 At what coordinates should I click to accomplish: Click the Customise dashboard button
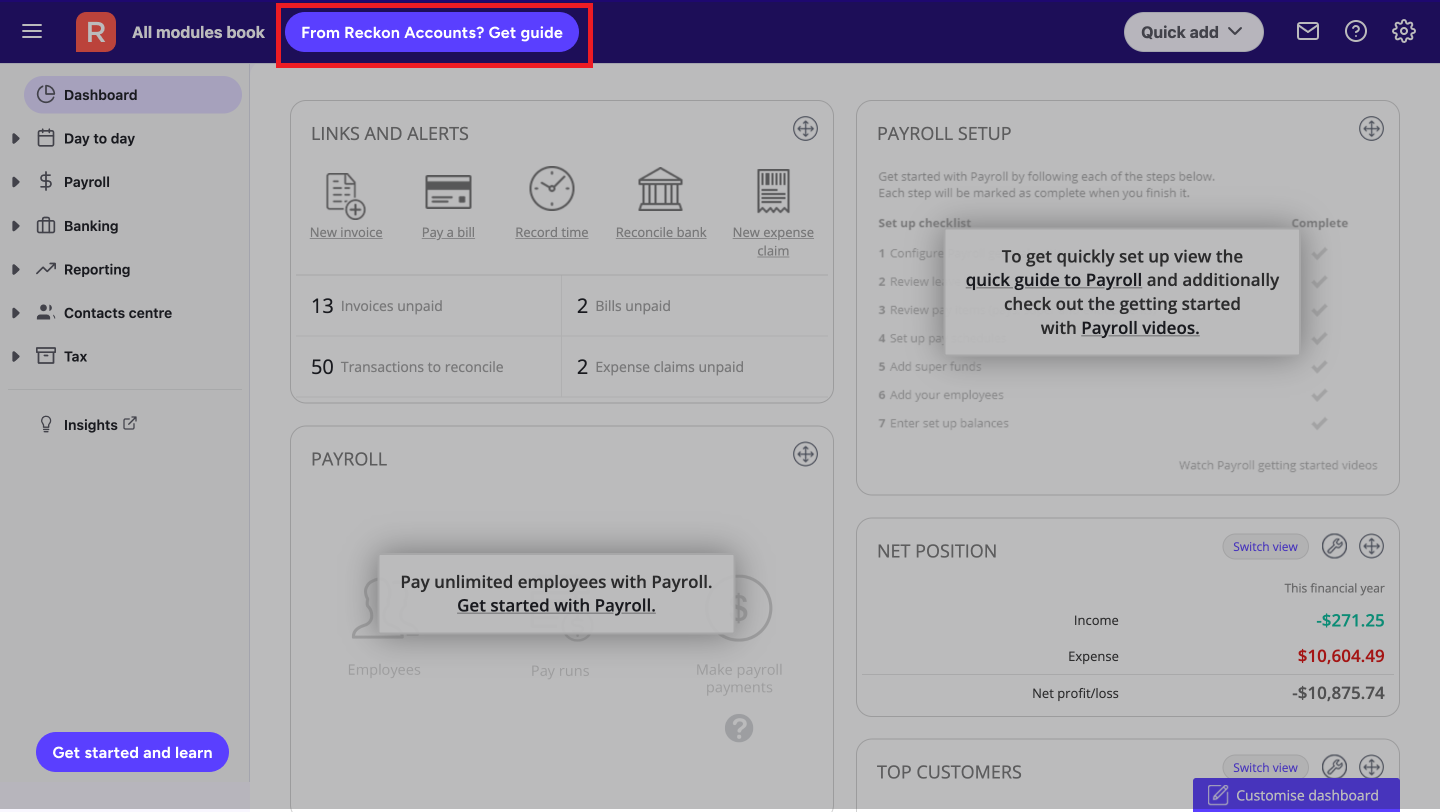[x=1296, y=795]
